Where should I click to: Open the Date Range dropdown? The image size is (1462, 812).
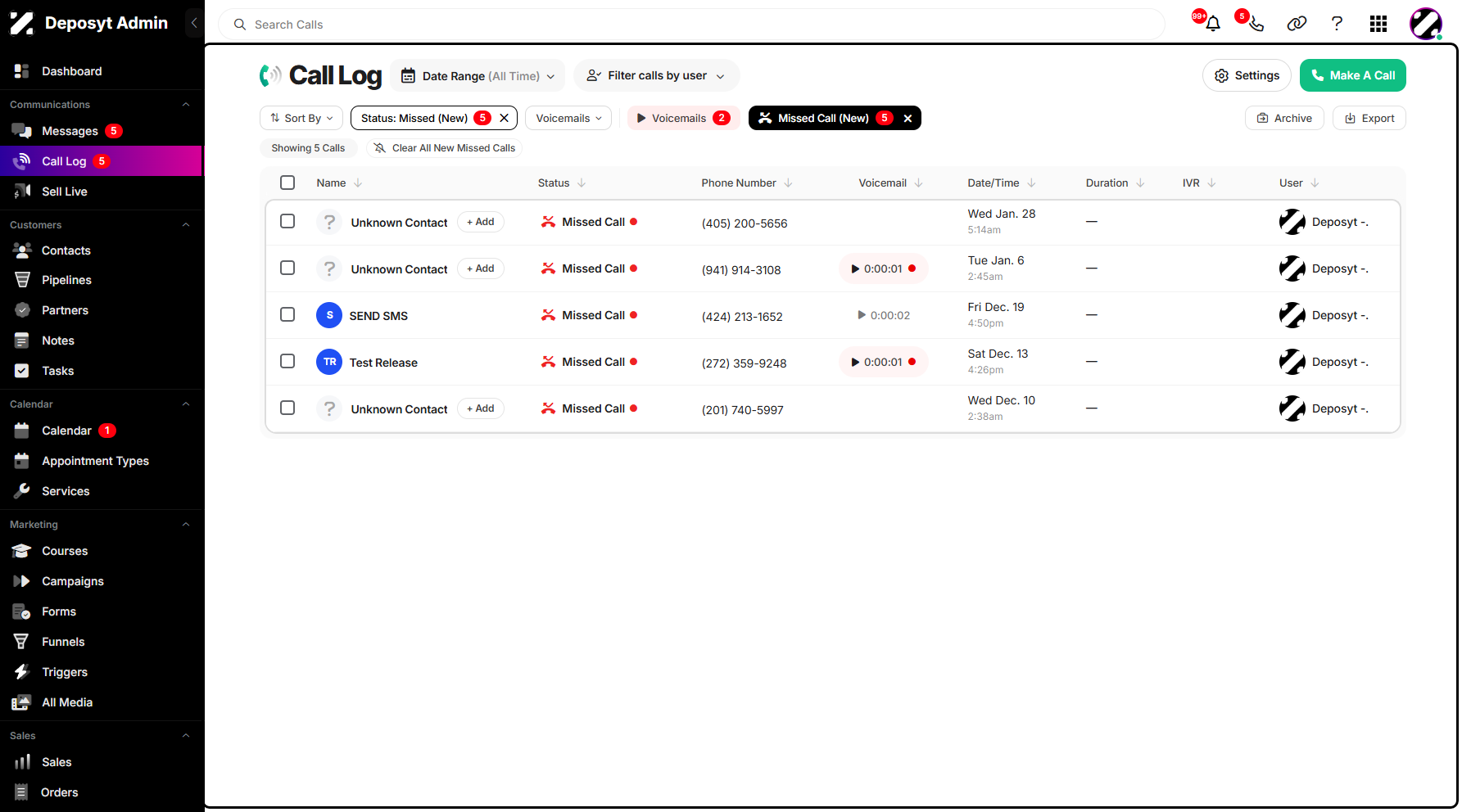click(x=478, y=75)
